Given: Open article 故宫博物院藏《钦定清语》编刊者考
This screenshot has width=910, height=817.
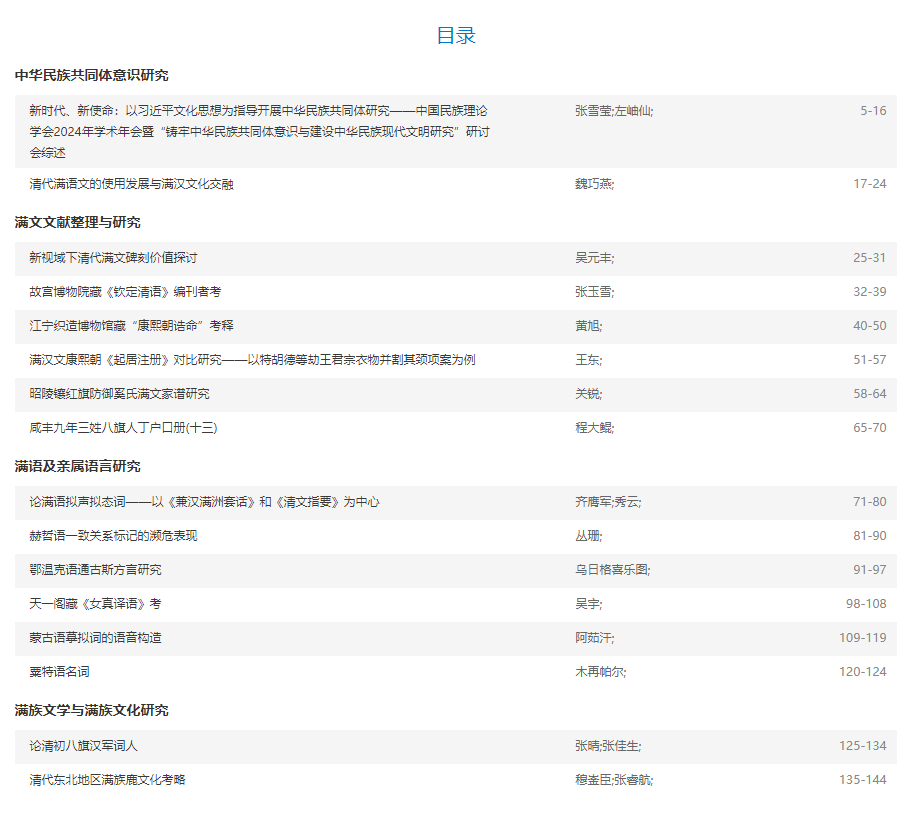Looking at the screenshot, I should point(125,292).
